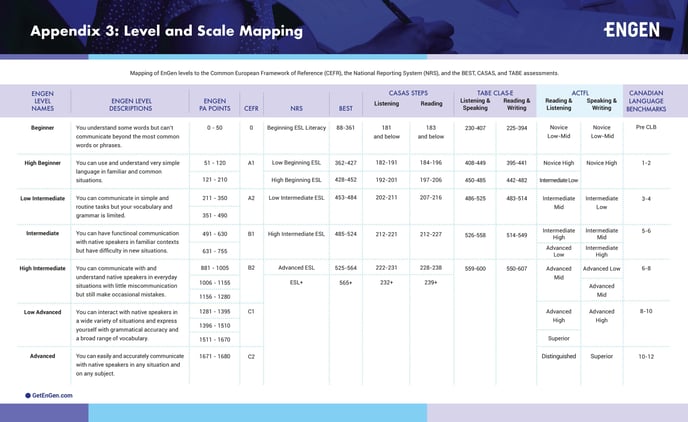Select the 'High Beginner' level name cell

coord(43,163)
